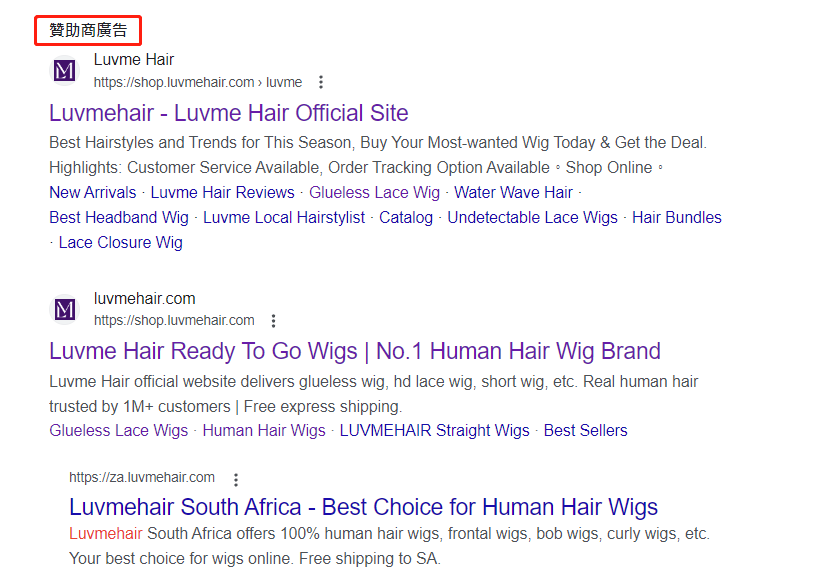Visit the Water Wave Hair sitelink
This screenshot has width=816, height=586.
click(514, 193)
